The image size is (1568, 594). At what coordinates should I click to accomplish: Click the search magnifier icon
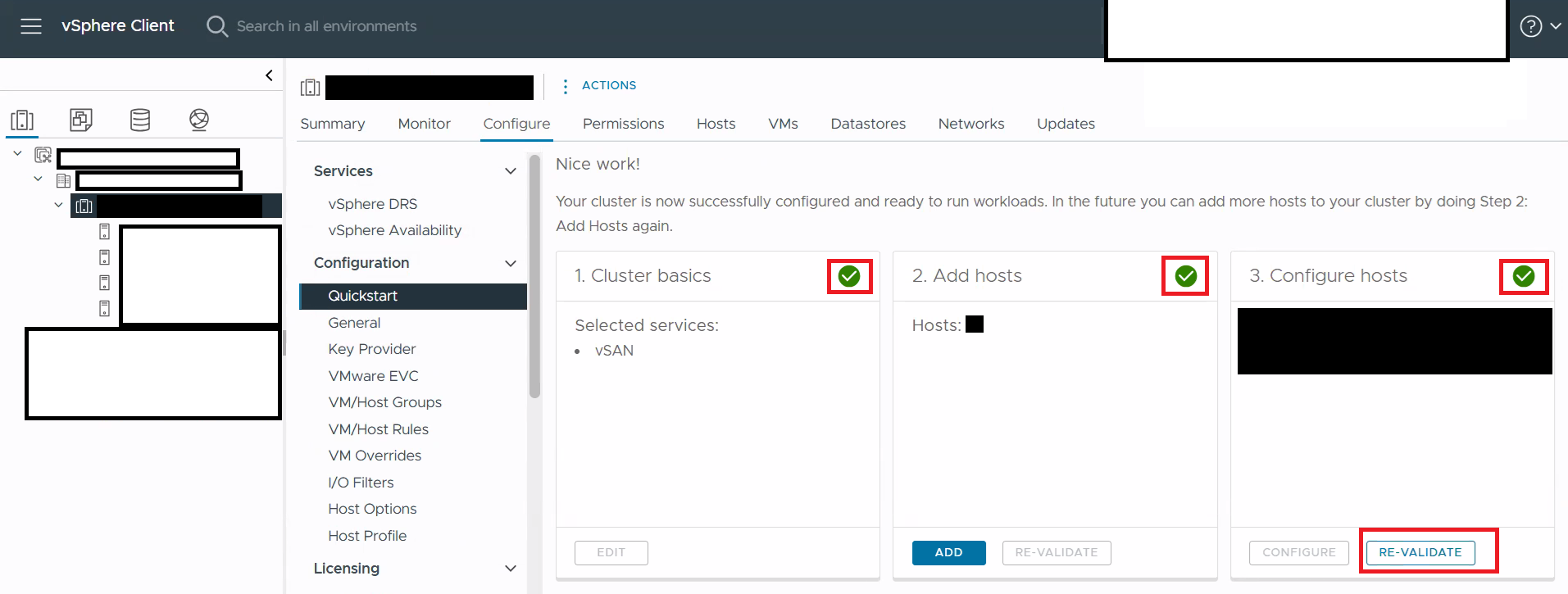coord(217,26)
